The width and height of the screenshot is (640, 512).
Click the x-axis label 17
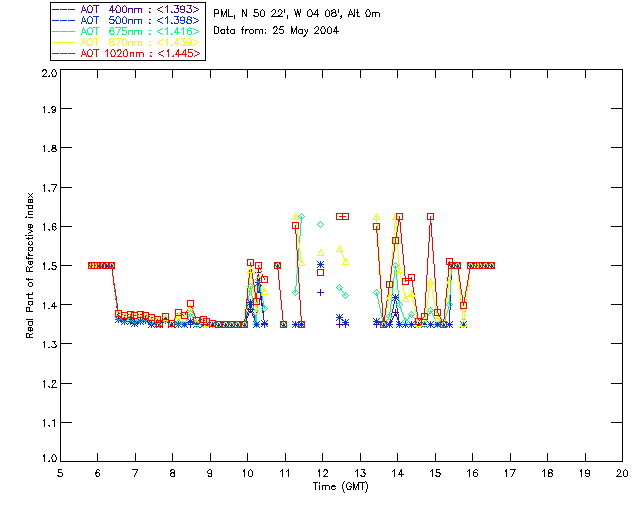[510, 473]
